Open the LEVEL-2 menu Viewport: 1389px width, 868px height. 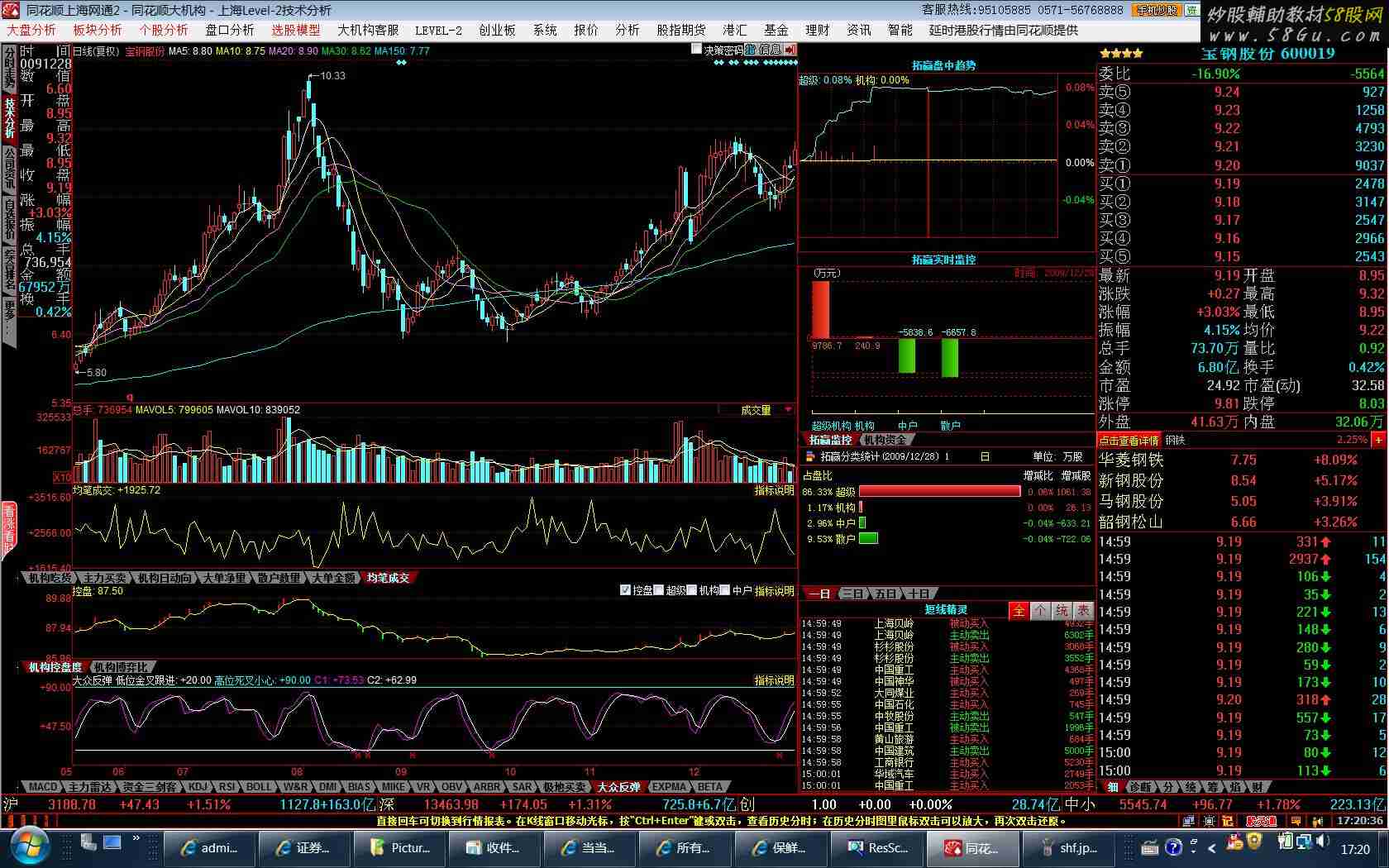click(438, 30)
